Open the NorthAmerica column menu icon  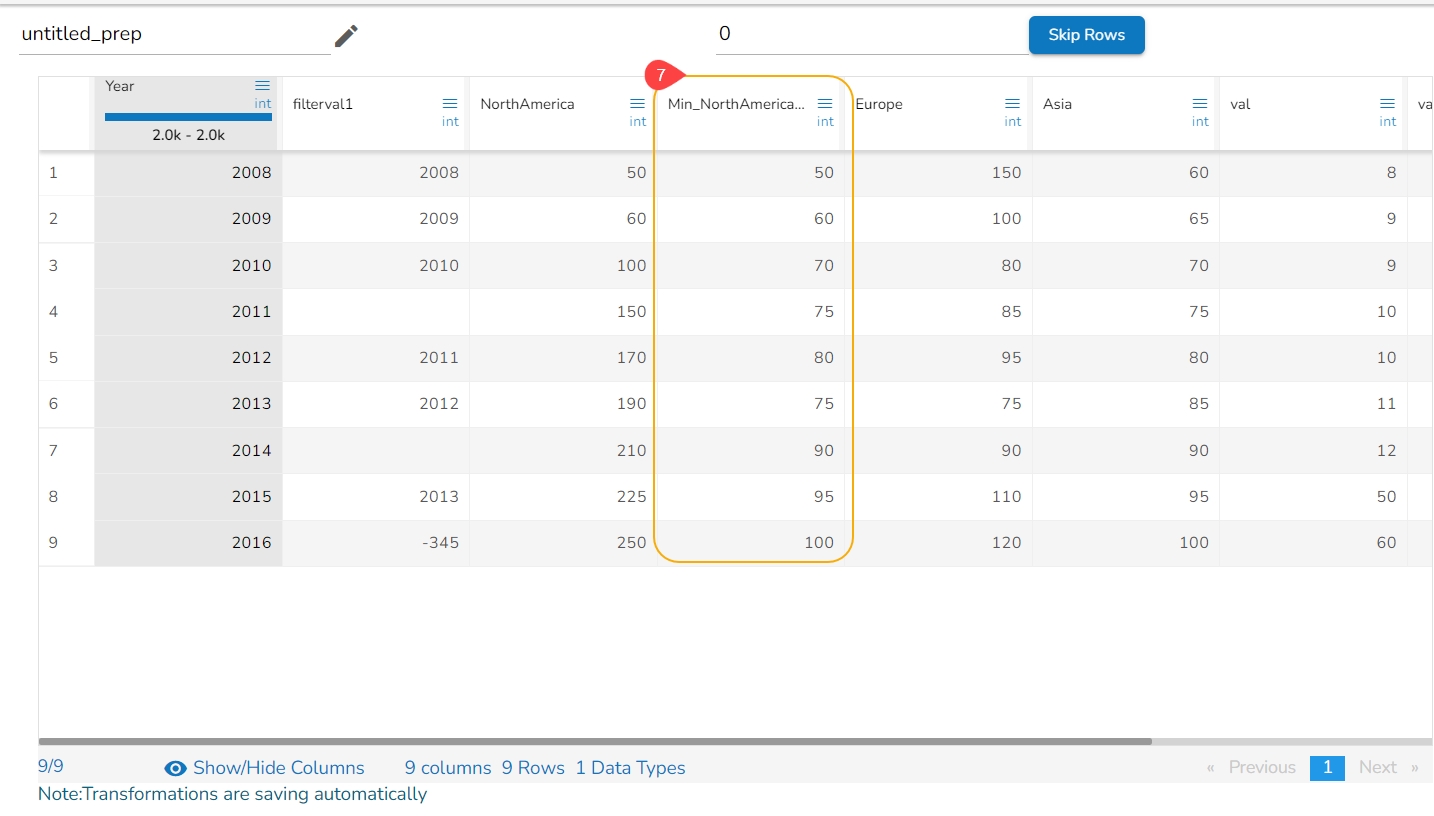tap(637, 104)
